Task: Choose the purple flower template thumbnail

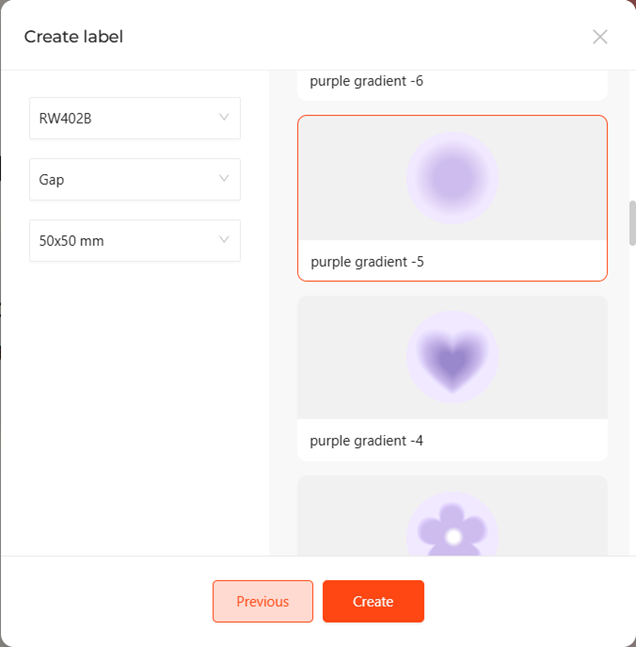Action: click(x=452, y=516)
